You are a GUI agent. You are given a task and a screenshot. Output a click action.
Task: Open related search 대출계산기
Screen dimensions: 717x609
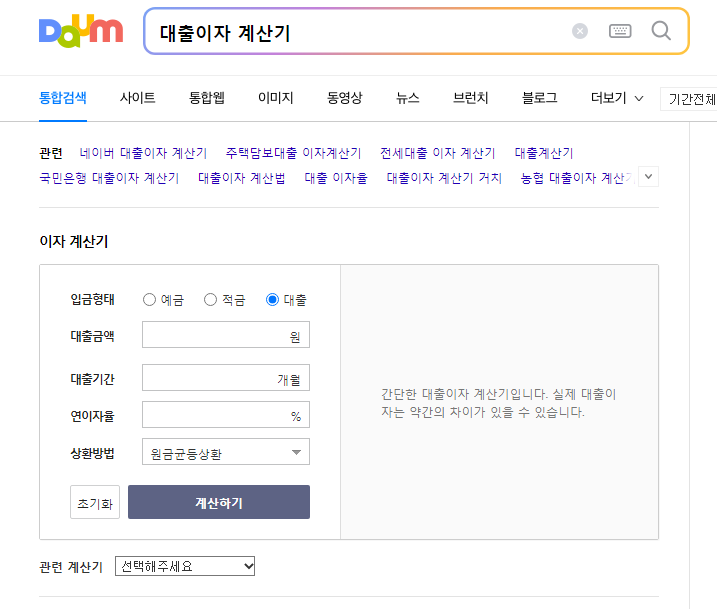point(544,153)
